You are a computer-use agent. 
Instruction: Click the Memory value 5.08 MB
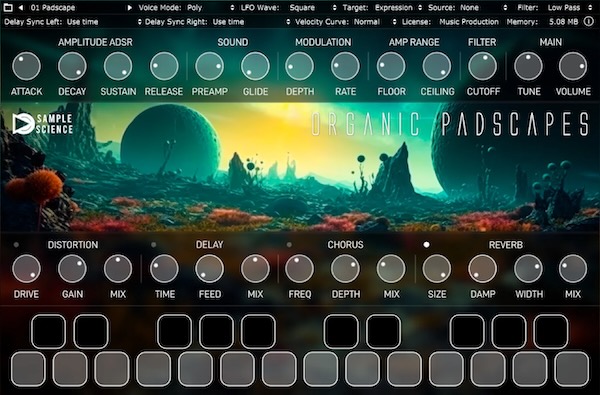tap(564, 22)
